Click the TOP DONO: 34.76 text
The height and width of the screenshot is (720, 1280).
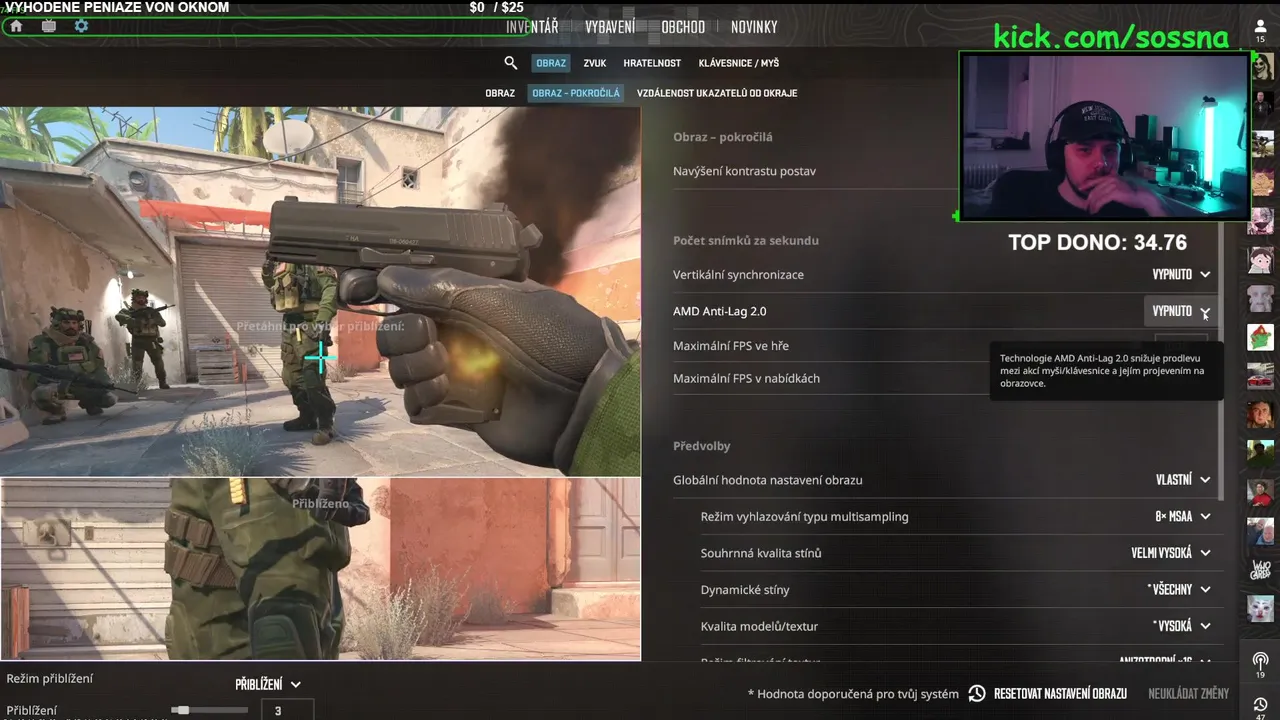pyautogui.click(x=1097, y=243)
